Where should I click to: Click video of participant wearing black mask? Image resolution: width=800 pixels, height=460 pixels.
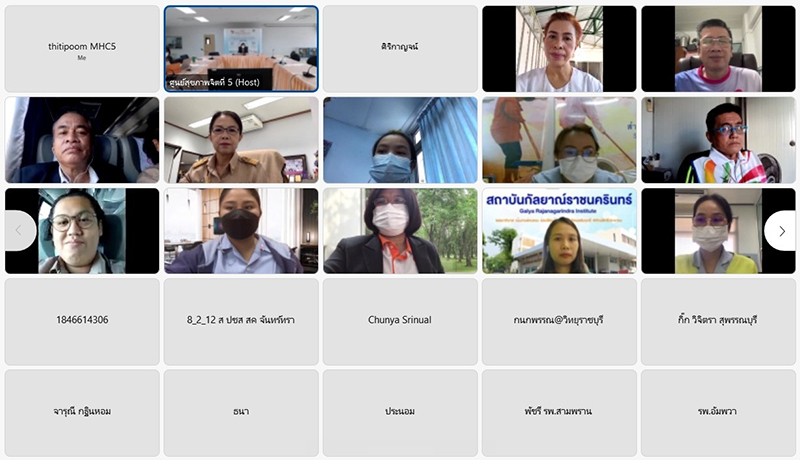point(241,231)
